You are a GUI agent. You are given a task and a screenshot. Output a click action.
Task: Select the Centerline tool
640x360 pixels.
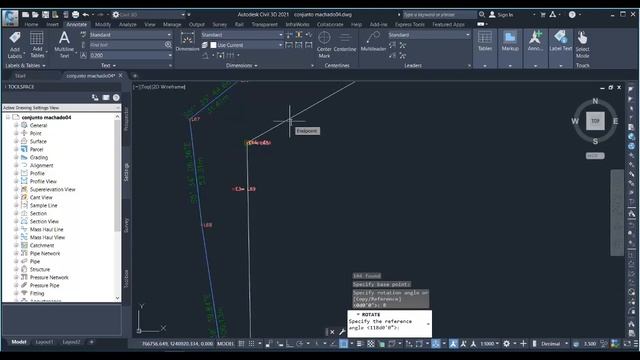(345, 42)
